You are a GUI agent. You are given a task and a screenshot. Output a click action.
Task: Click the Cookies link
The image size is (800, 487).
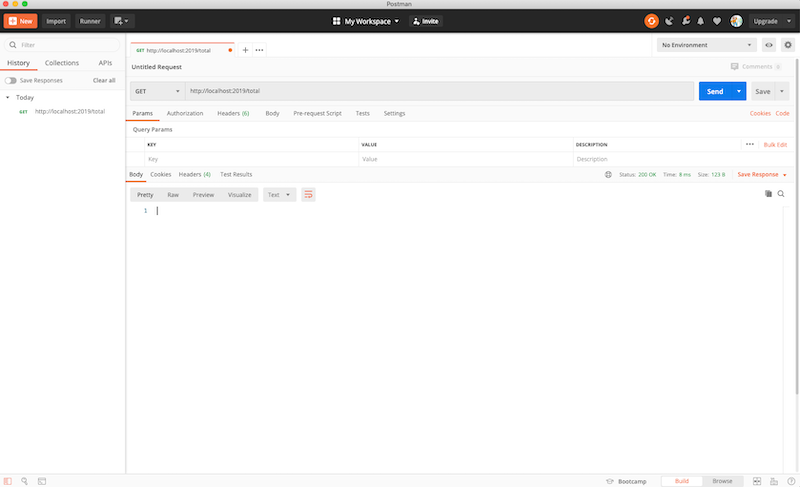pos(760,113)
